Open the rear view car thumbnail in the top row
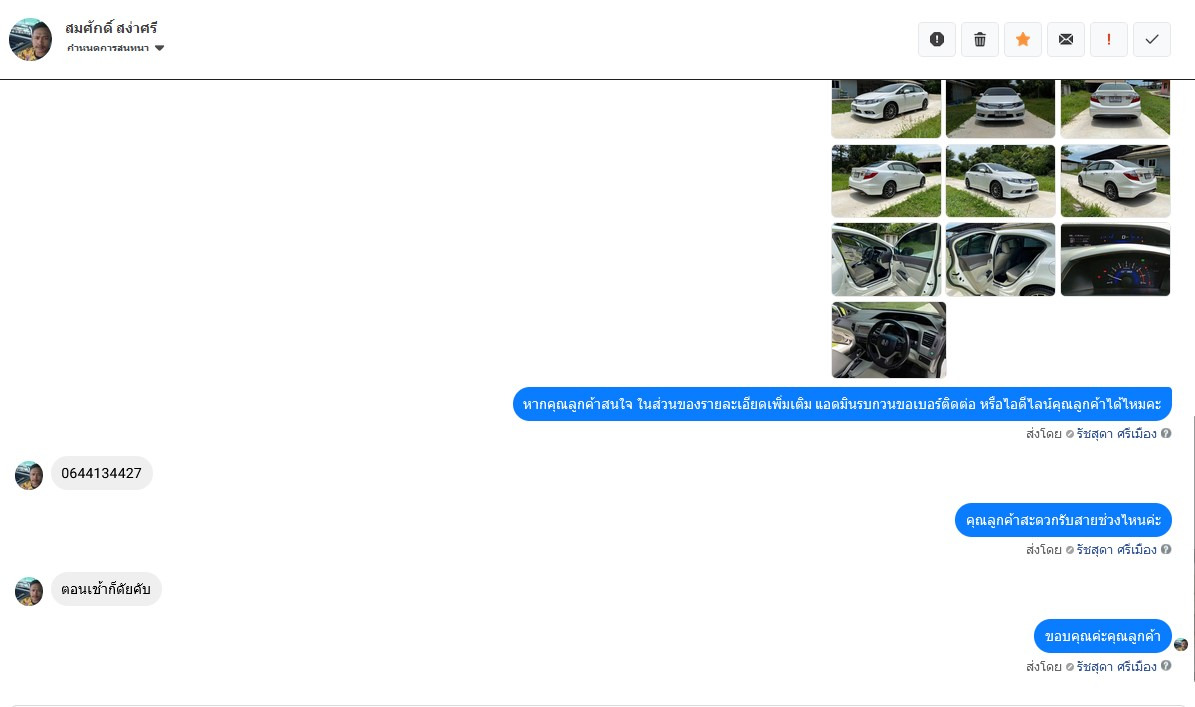 point(1115,109)
